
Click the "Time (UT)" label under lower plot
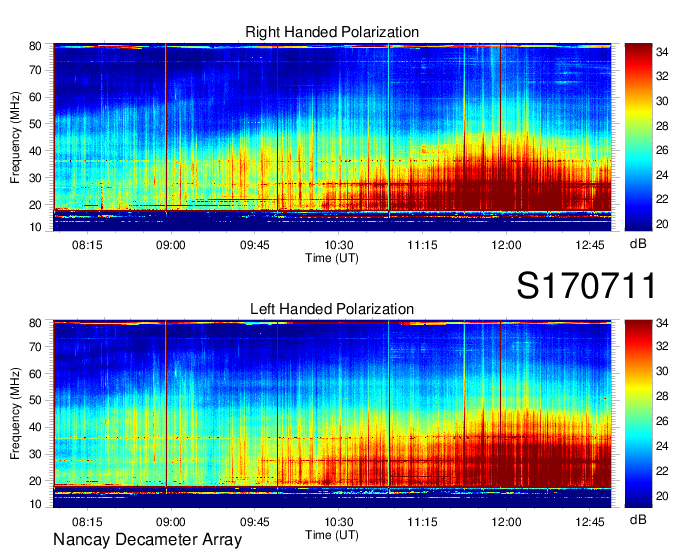tap(332, 535)
